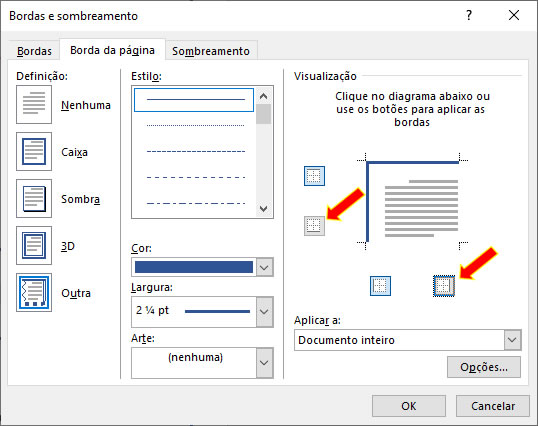Click the Outra label text
This screenshot has height=426, width=538.
(x=76, y=293)
